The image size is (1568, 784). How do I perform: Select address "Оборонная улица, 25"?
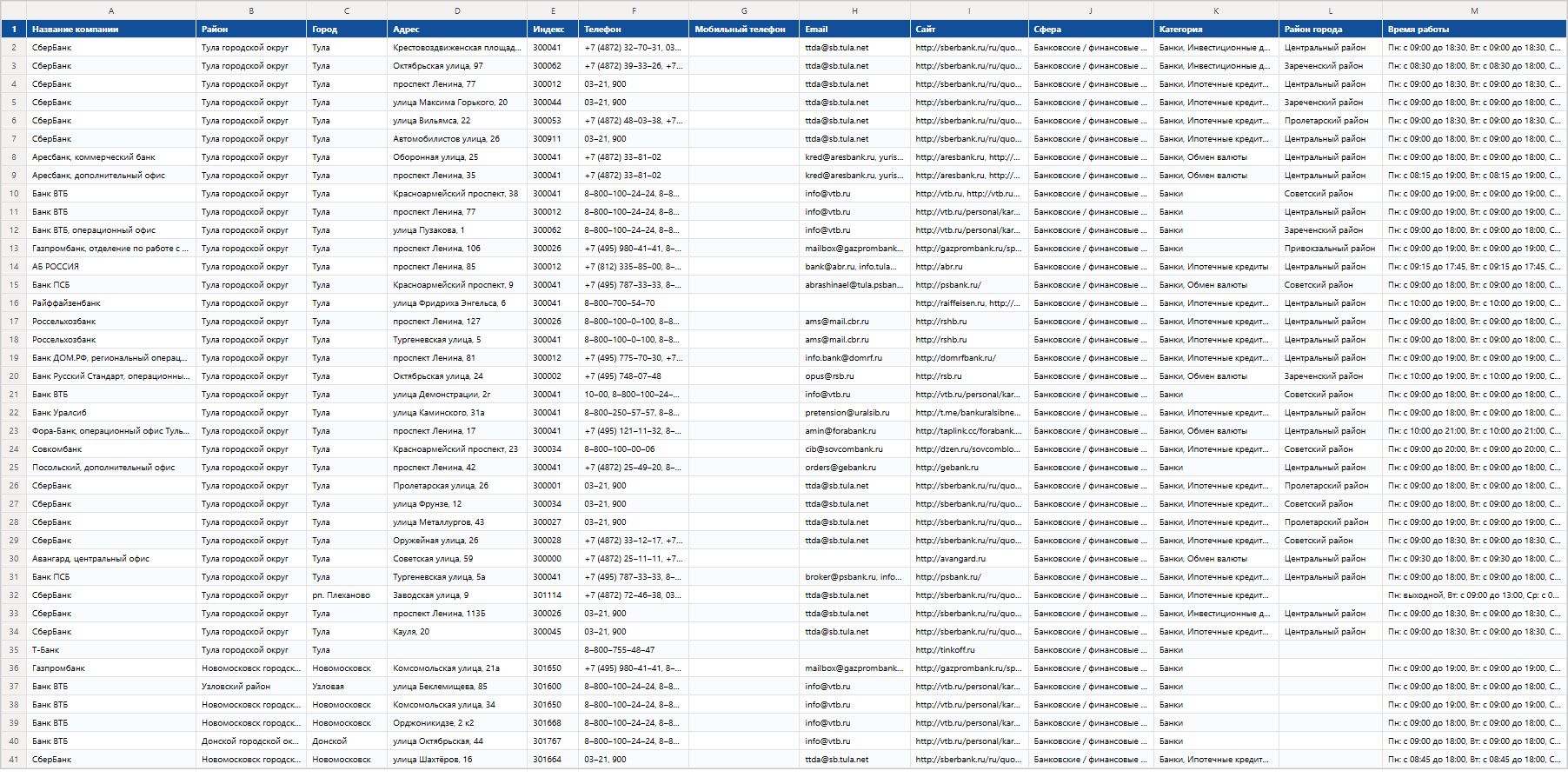click(457, 157)
